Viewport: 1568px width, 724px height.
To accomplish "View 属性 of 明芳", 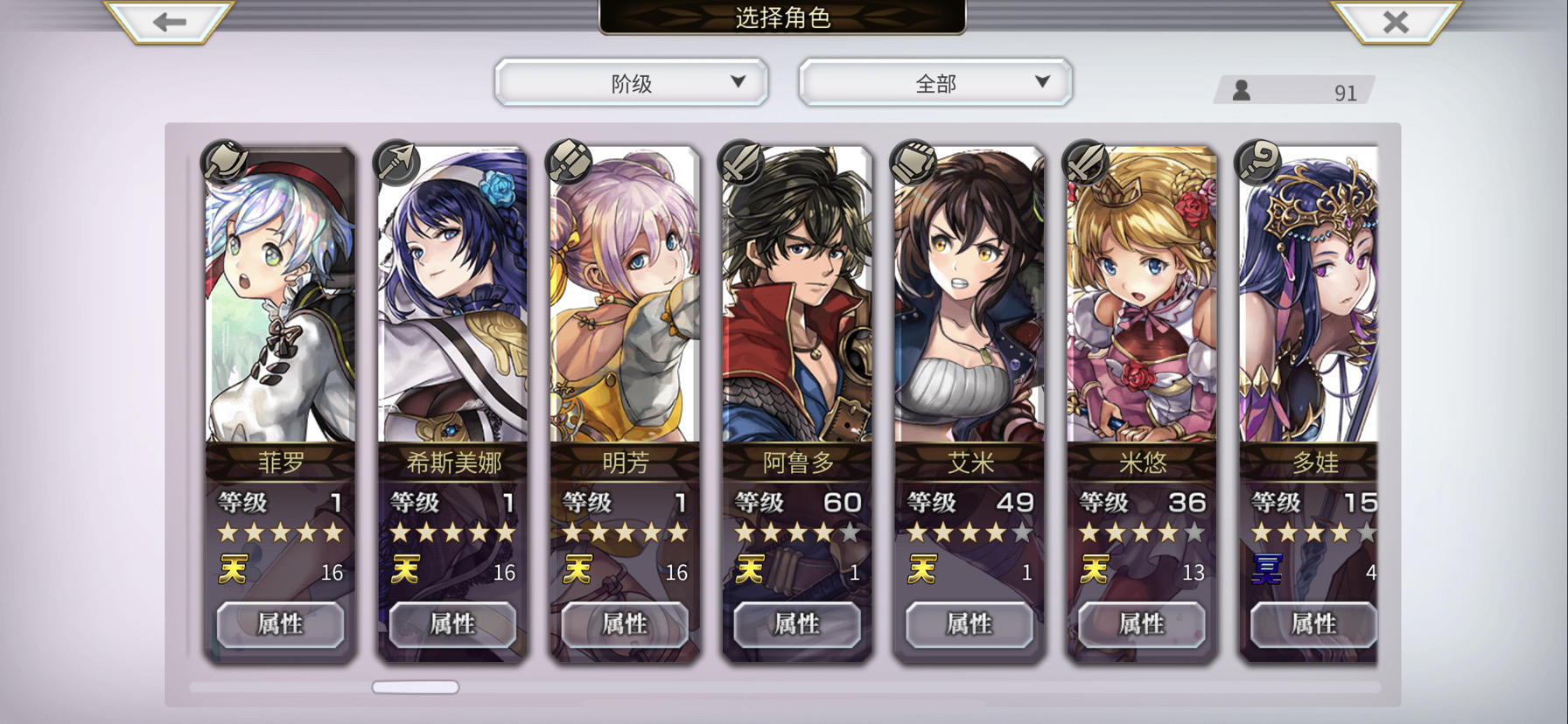I will (624, 623).
